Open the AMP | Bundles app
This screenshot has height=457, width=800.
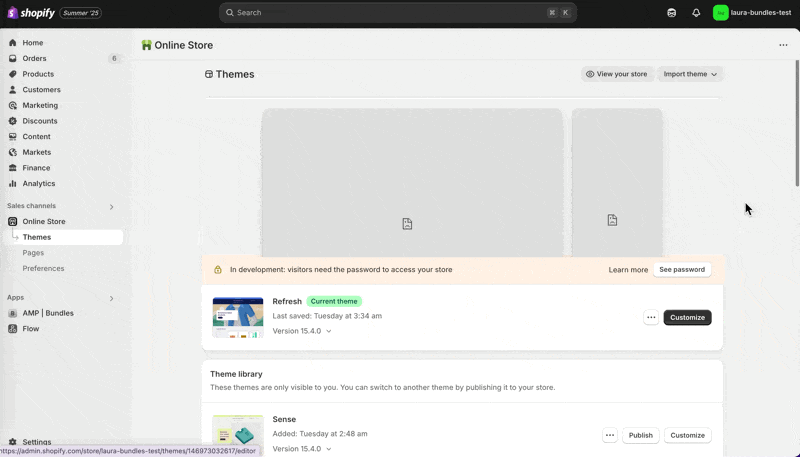[x=47, y=313]
